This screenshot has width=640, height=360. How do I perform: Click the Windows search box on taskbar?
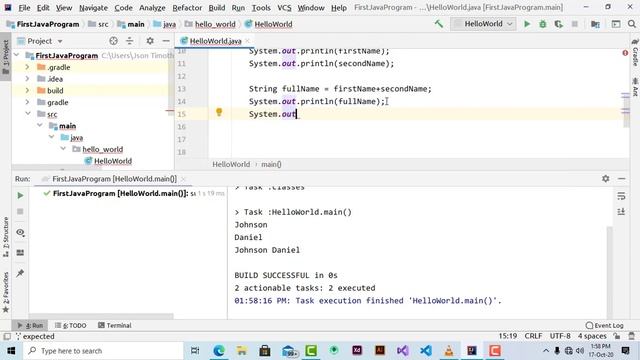pos(103,351)
